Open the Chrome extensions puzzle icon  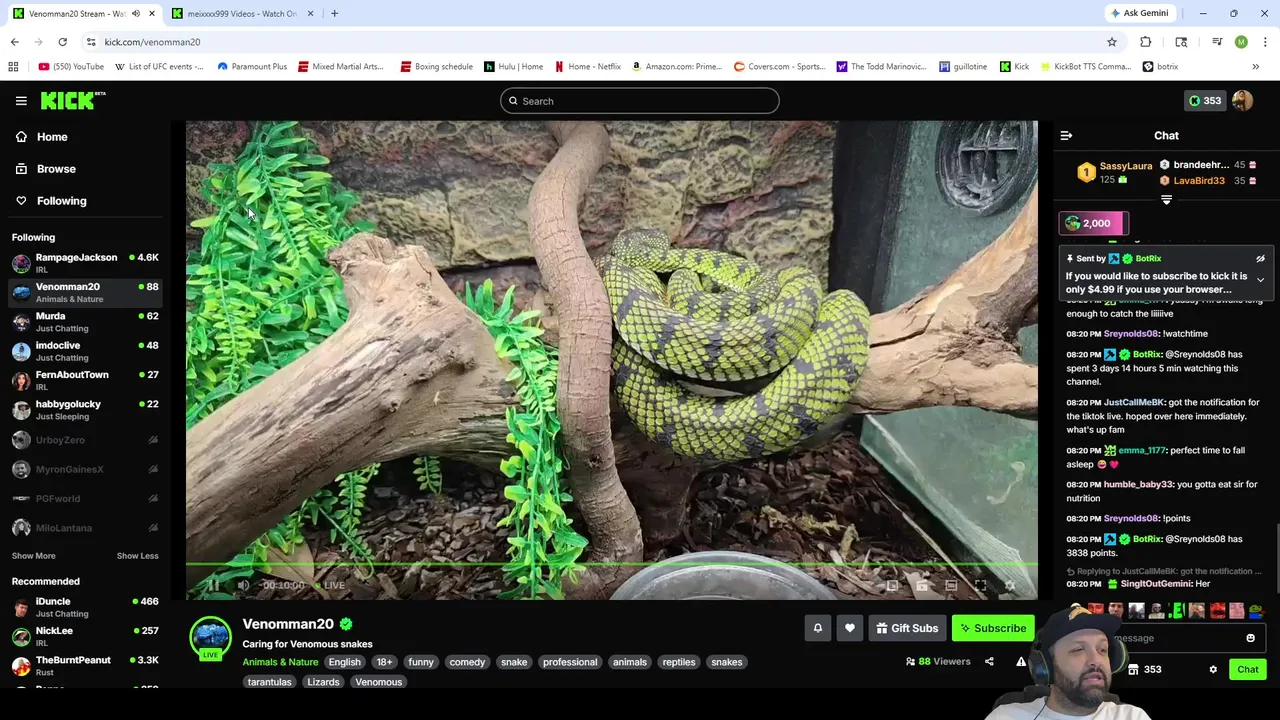click(1145, 42)
